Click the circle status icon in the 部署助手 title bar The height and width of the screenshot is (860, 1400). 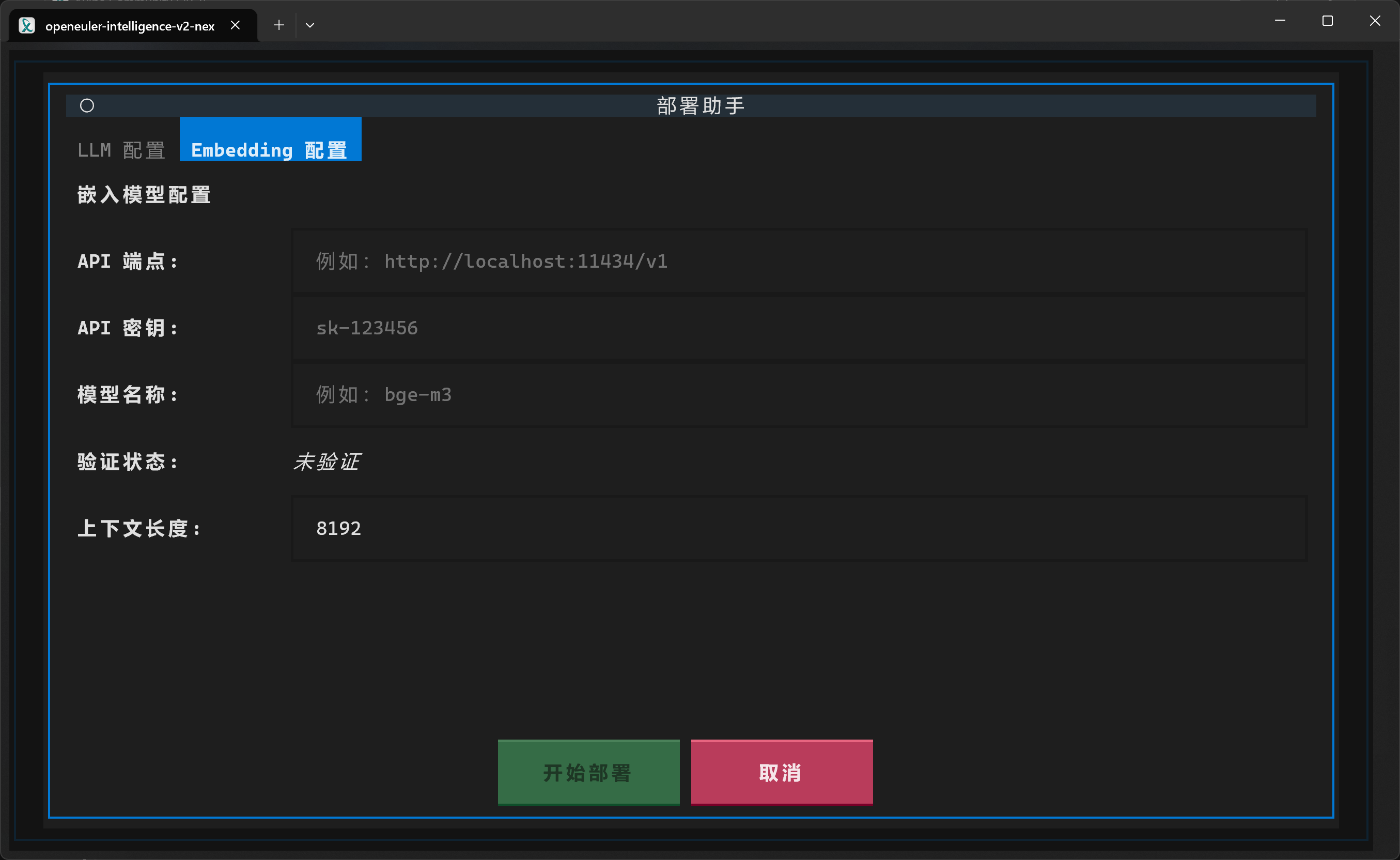pyautogui.click(x=87, y=104)
